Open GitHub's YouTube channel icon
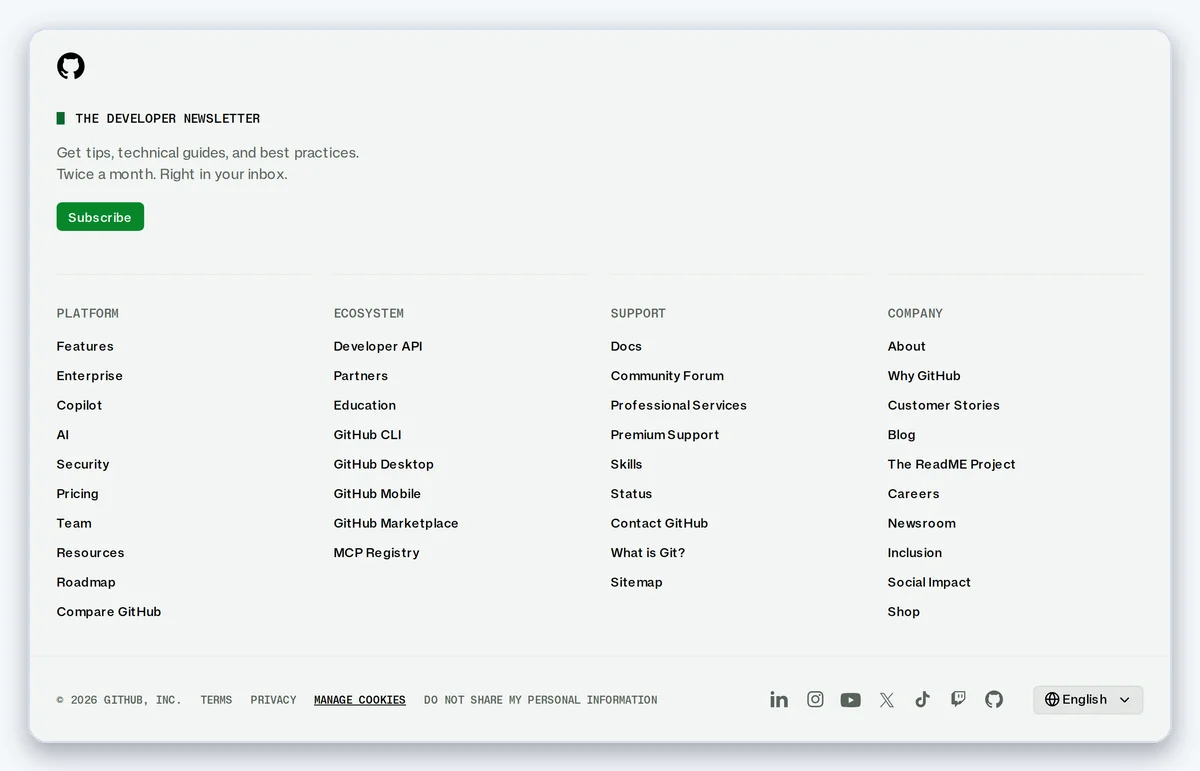 [x=851, y=700]
